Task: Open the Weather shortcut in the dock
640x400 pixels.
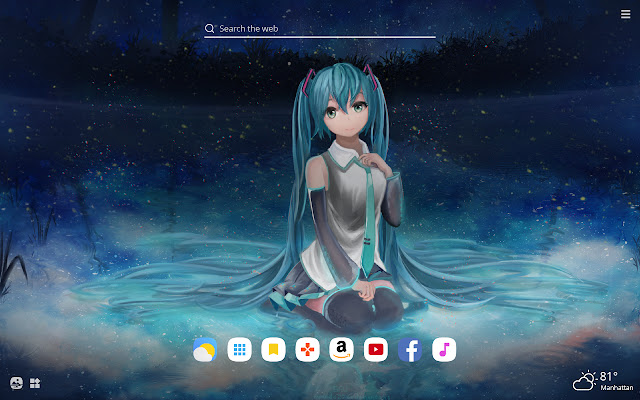Action: coord(205,350)
